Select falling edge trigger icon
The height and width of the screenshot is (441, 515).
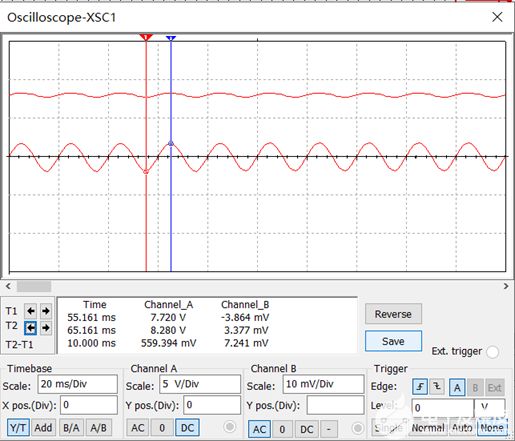pos(437,387)
